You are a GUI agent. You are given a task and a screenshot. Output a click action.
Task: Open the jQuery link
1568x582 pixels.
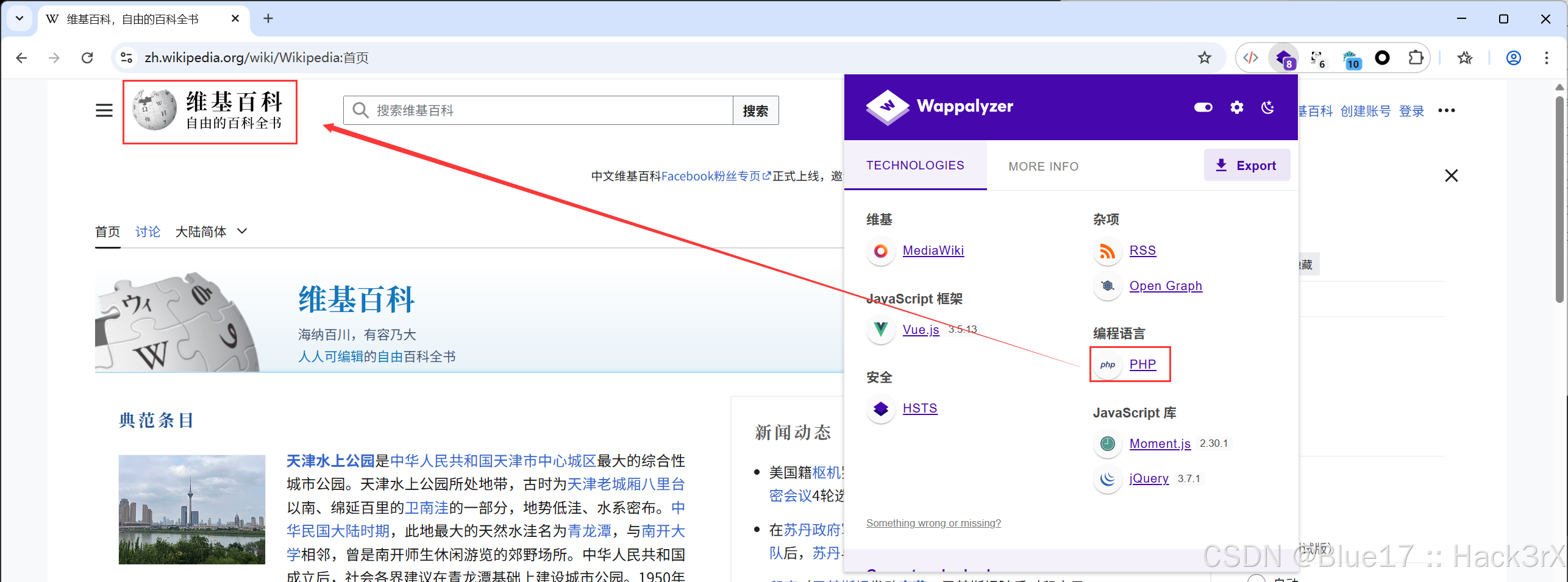1149,479
